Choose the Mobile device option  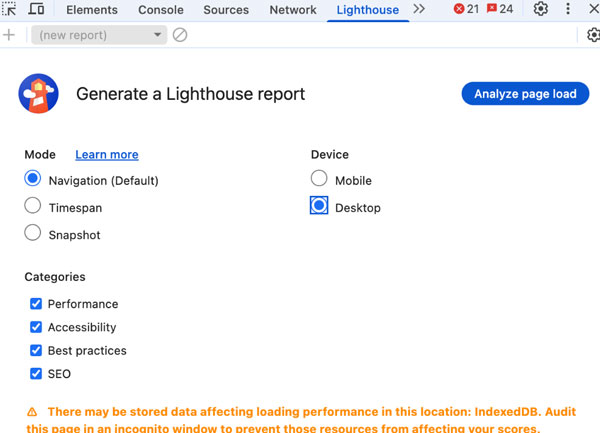[319, 178]
